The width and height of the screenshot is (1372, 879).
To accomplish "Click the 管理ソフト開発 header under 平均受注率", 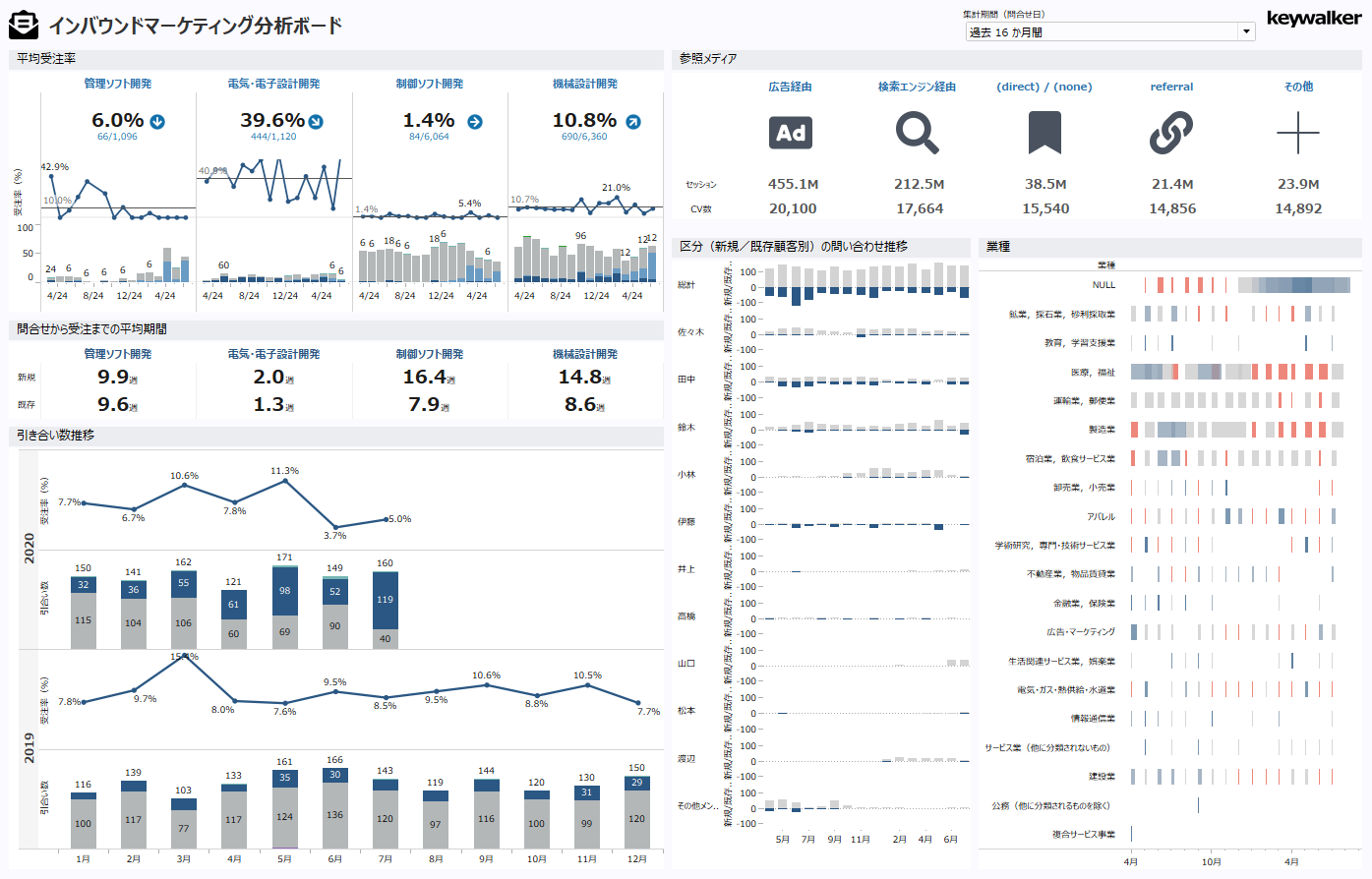I will pyautogui.click(x=118, y=84).
